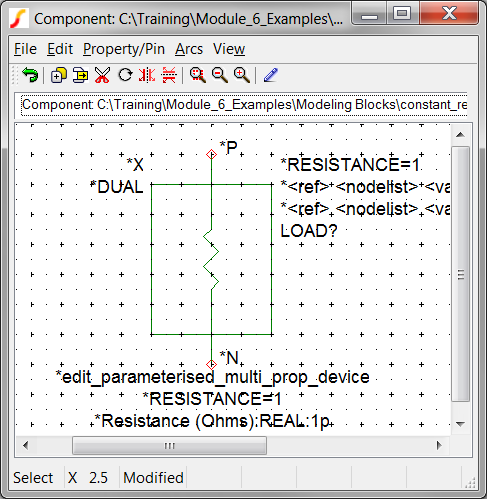
Task: Select the Duplicate icon in toolbar
Action: pyautogui.click(x=59, y=75)
